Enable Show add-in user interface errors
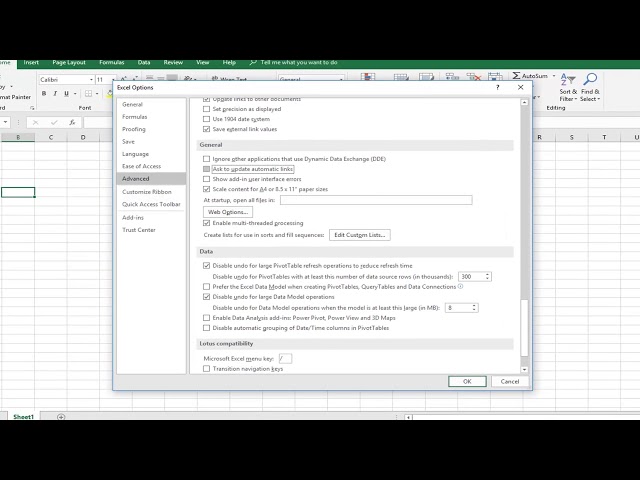Viewport: 640px width, 480px height. [207, 179]
